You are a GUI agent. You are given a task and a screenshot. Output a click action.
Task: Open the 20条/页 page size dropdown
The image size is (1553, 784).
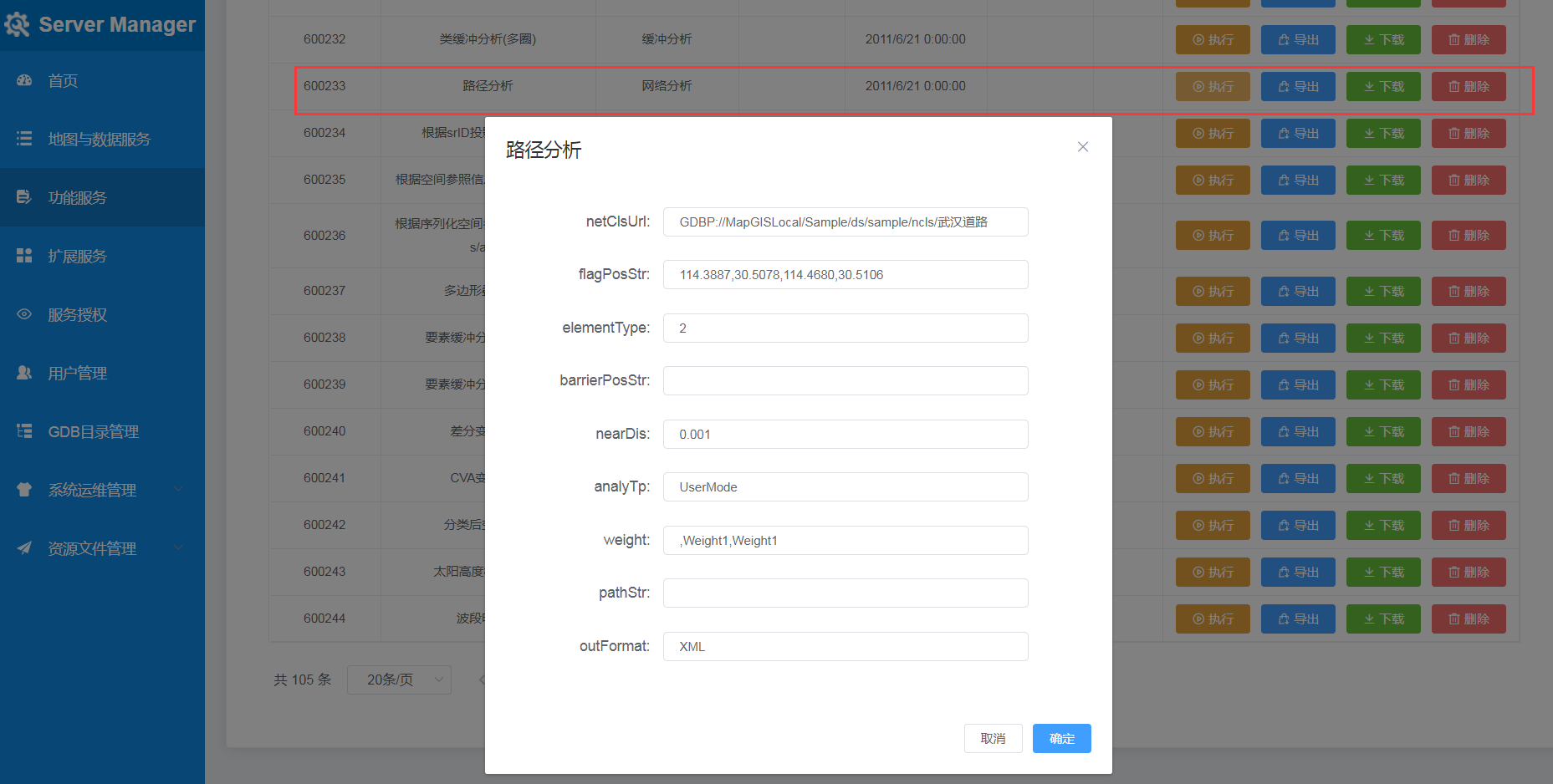coord(399,680)
